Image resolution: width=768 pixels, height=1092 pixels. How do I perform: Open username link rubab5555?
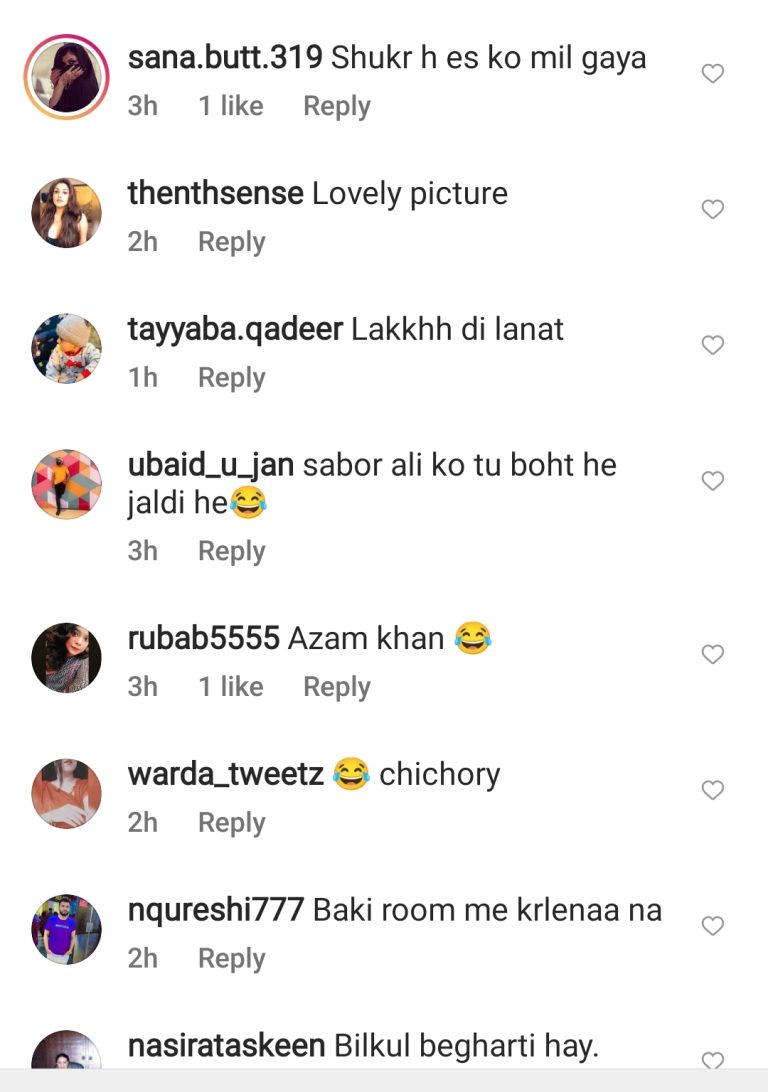(204, 639)
